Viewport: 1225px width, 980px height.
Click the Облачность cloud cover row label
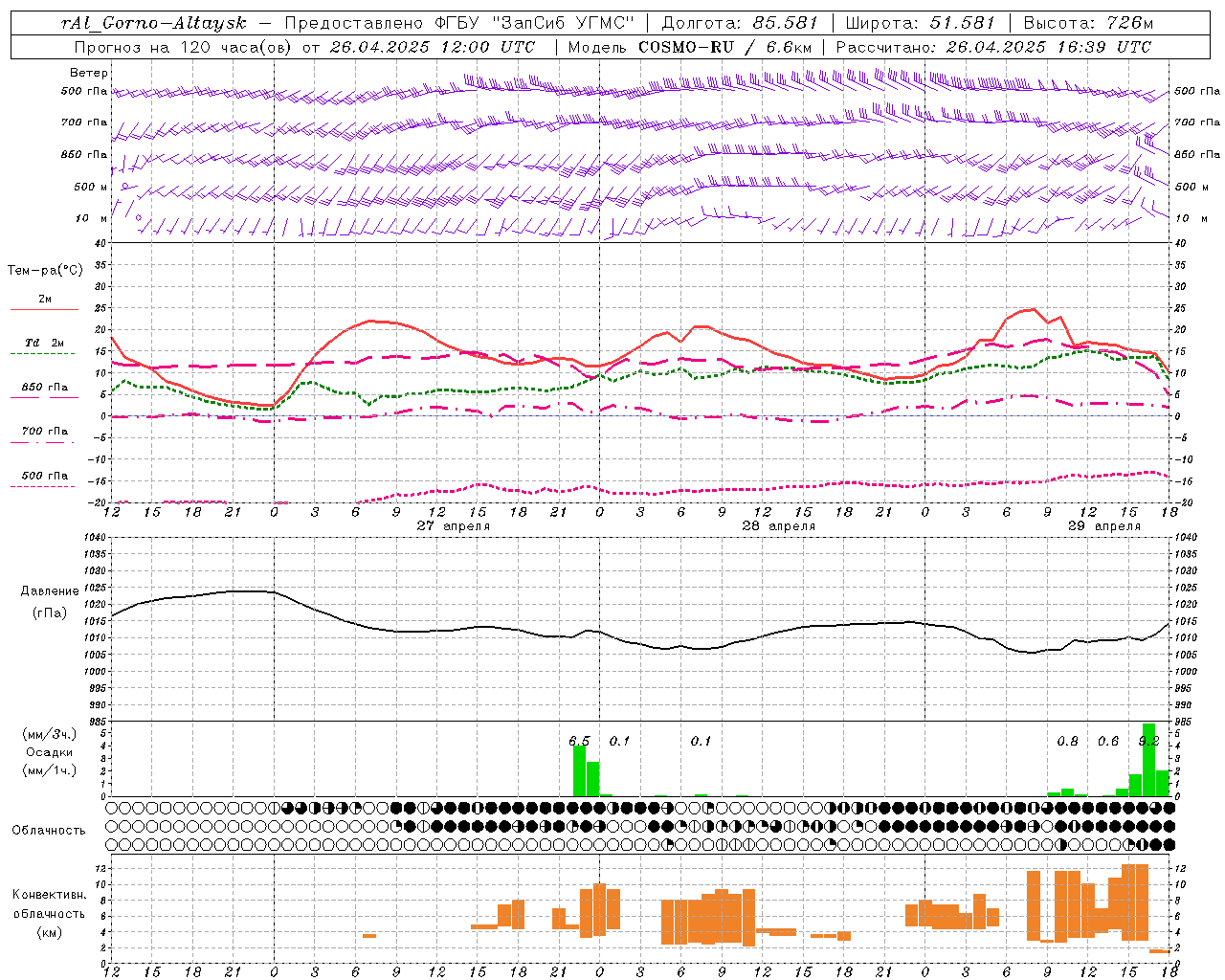pyautogui.click(x=49, y=831)
